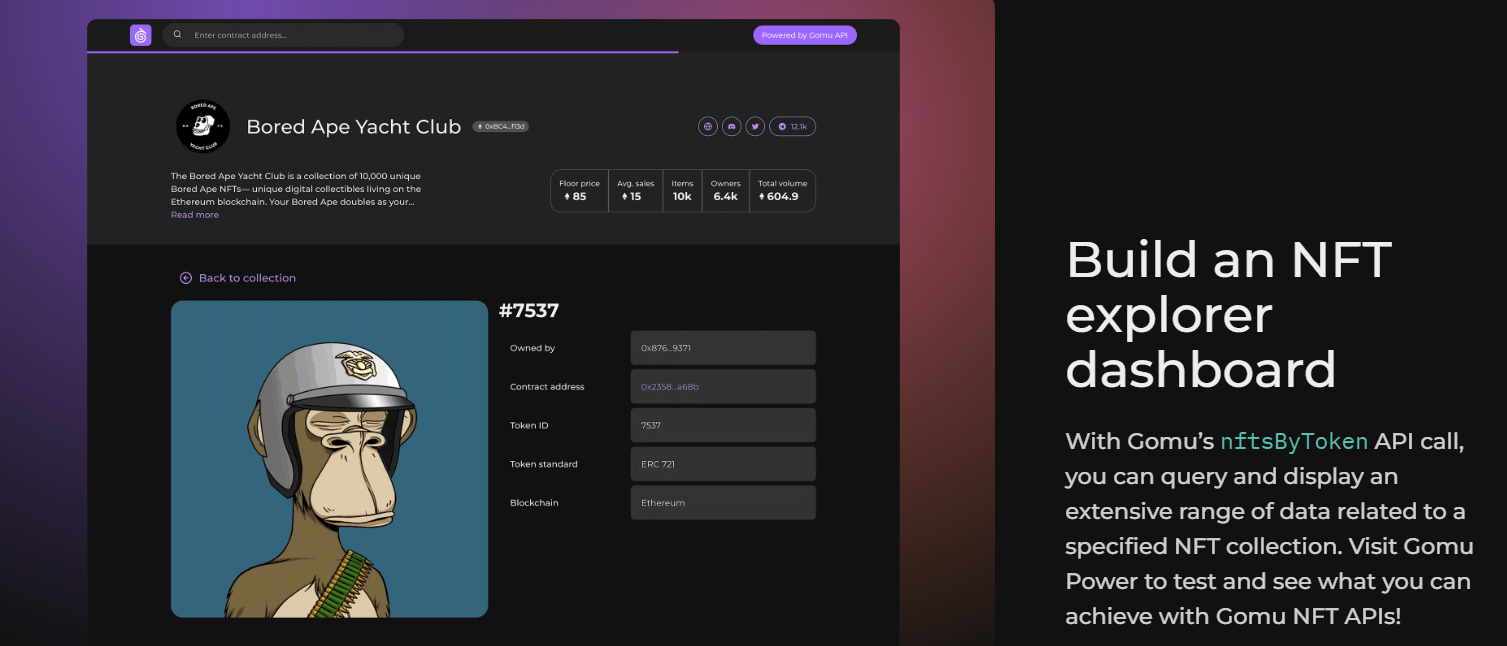Expand description with Read more
1507x646 pixels.
coord(195,215)
